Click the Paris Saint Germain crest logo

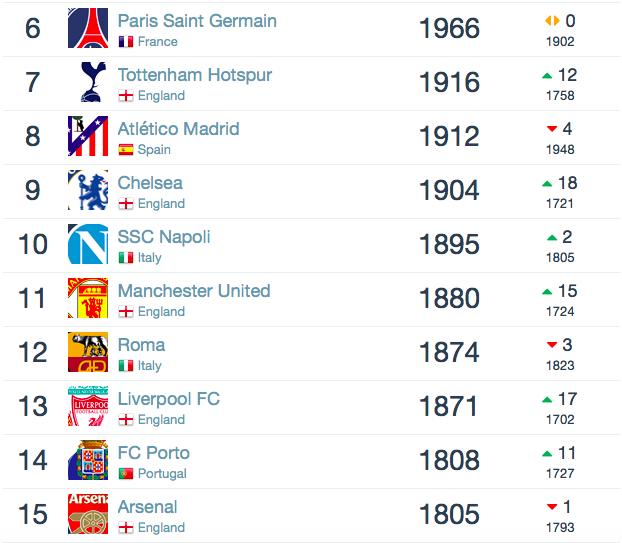coord(88,28)
